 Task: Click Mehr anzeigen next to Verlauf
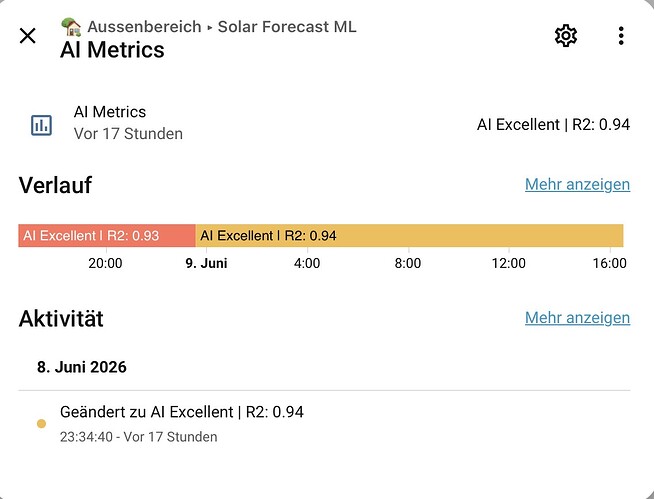tap(577, 184)
